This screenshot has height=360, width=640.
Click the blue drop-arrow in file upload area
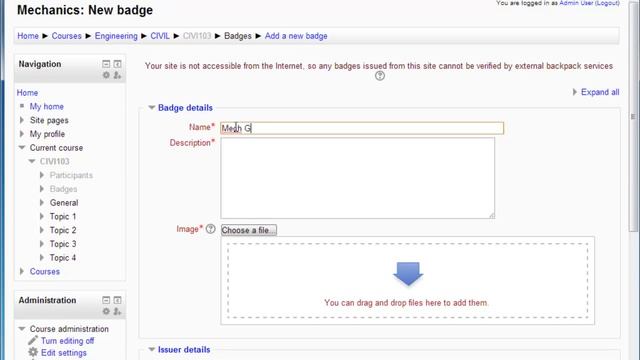tap(408, 273)
